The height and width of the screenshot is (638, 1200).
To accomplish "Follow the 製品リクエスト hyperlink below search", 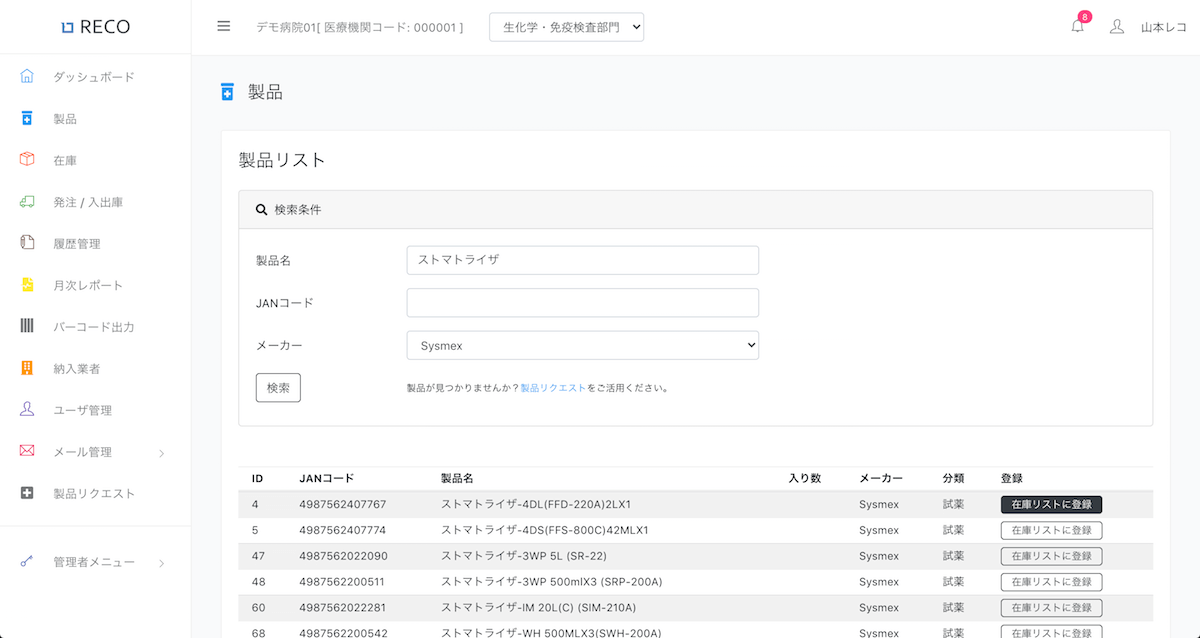I will [553, 388].
